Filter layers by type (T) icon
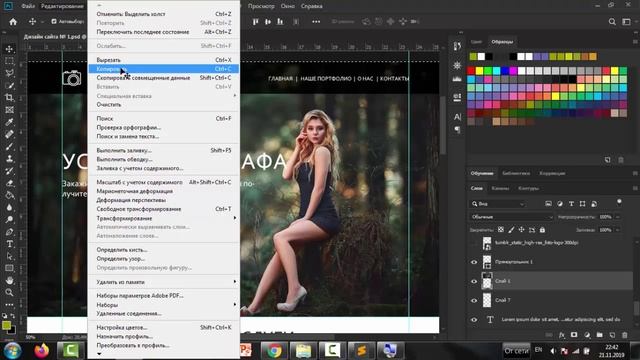The width and height of the screenshot is (640, 360). tap(571, 204)
